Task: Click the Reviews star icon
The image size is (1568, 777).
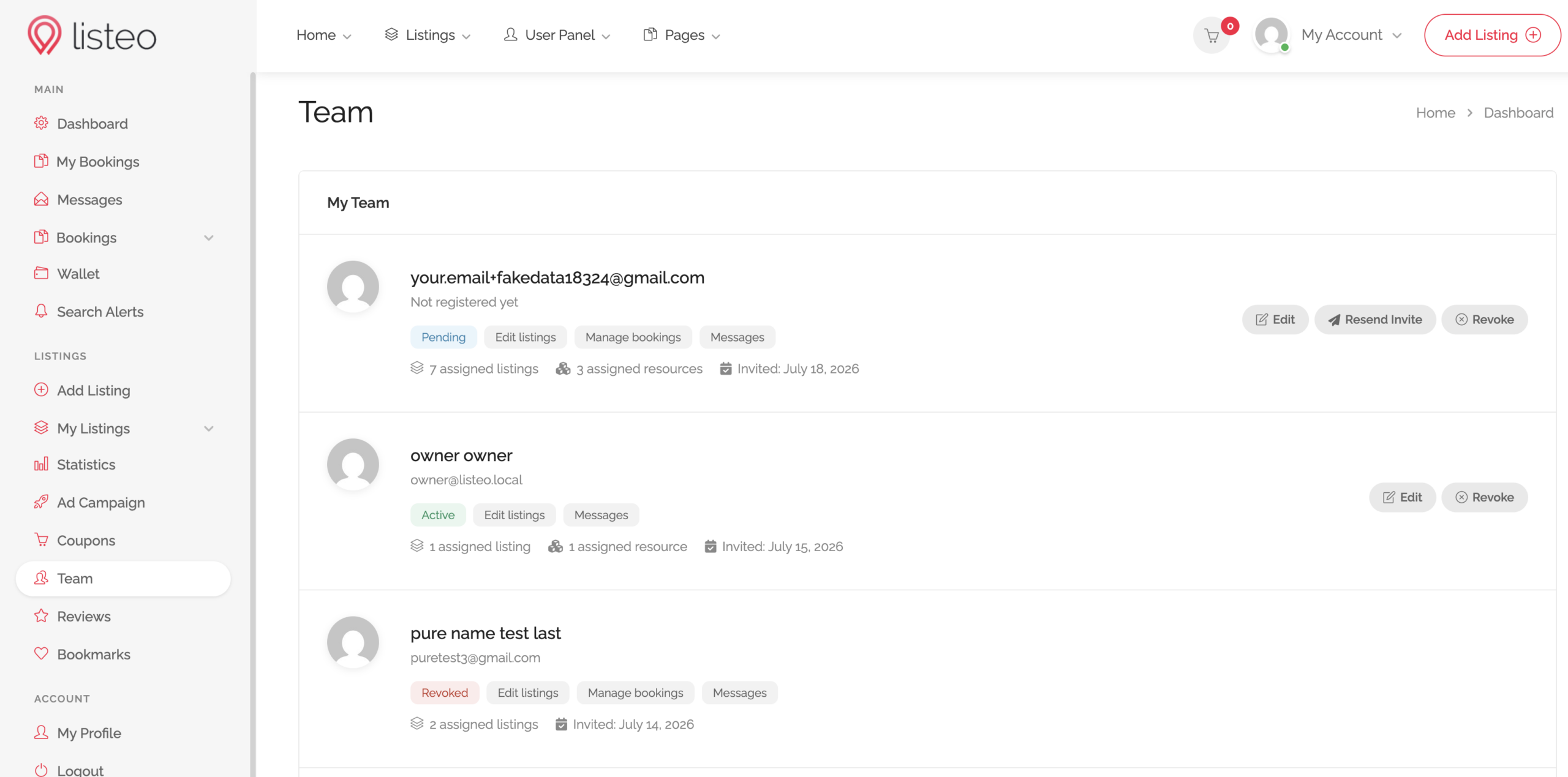Action: (x=41, y=616)
